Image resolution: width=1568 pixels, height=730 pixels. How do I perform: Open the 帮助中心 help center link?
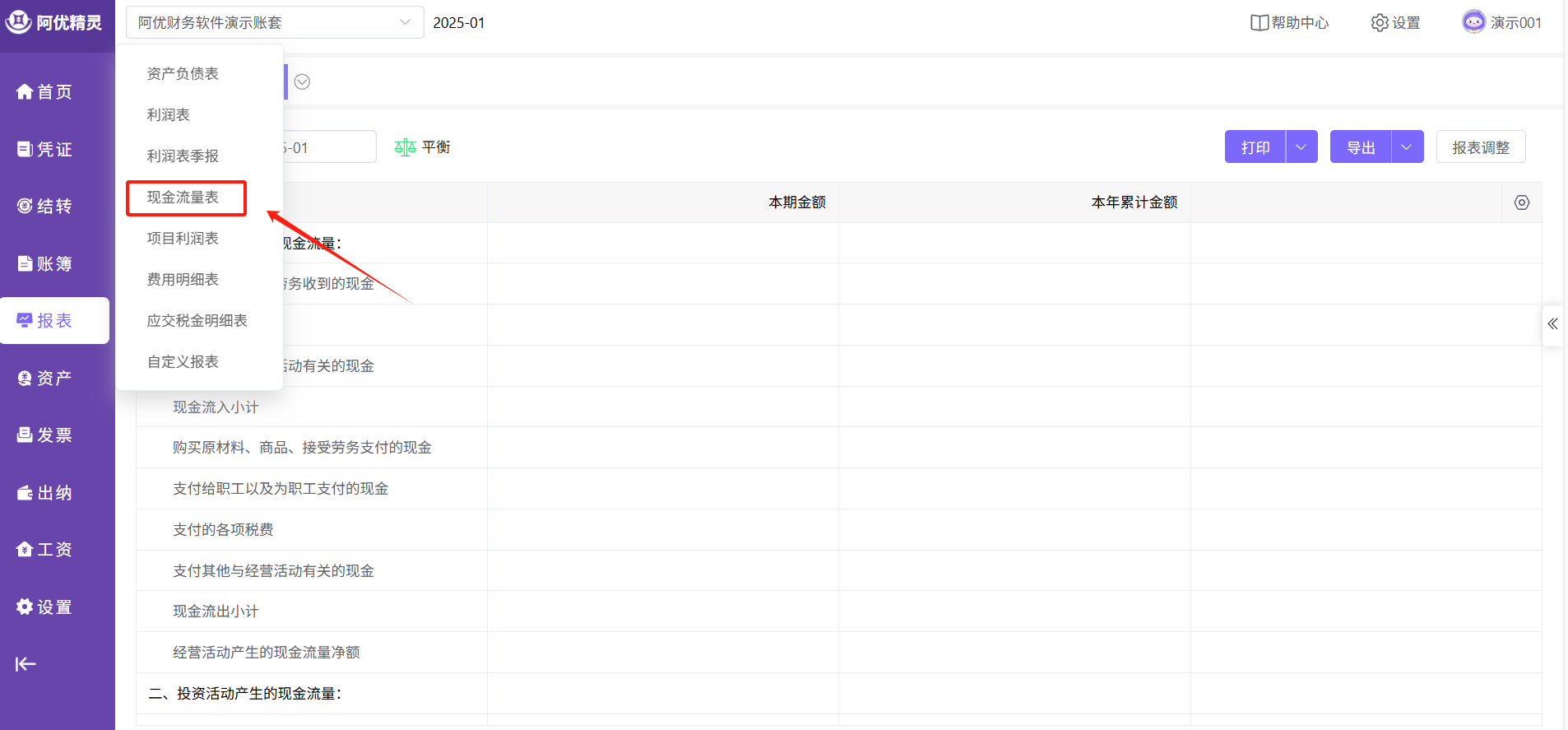tap(1289, 23)
